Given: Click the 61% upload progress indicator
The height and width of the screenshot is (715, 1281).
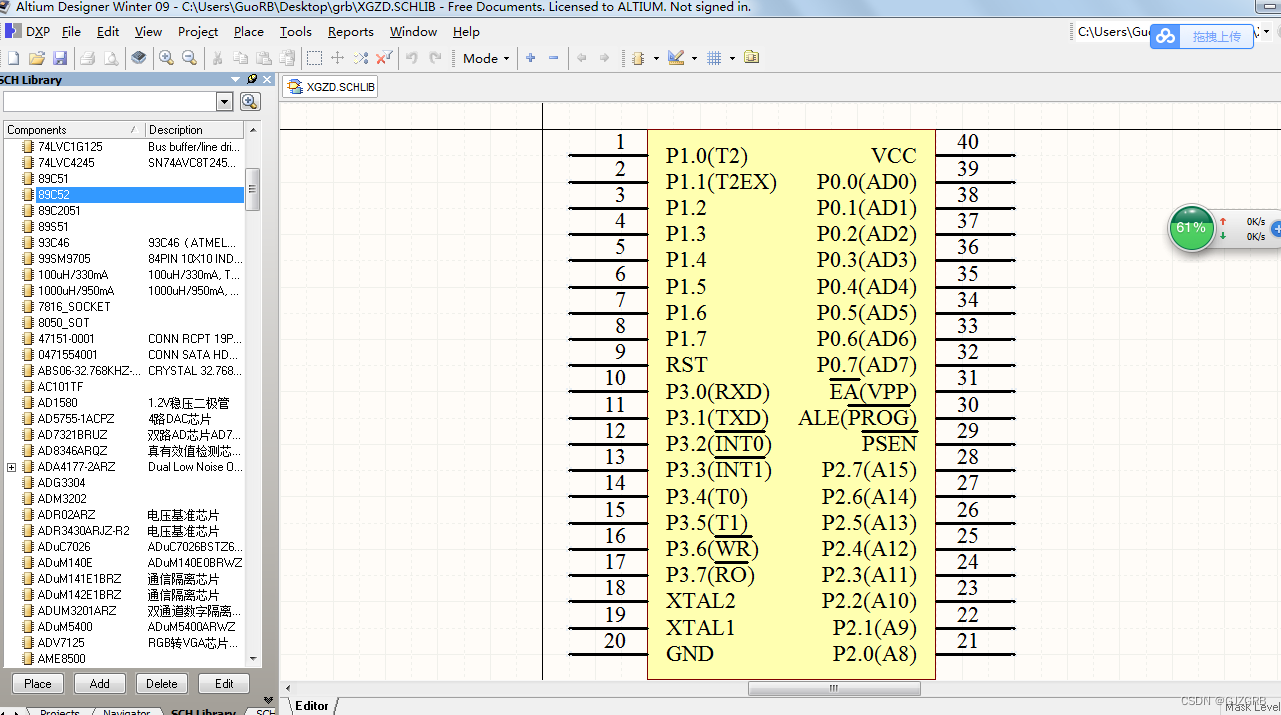Looking at the screenshot, I should click(x=1191, y=228).
